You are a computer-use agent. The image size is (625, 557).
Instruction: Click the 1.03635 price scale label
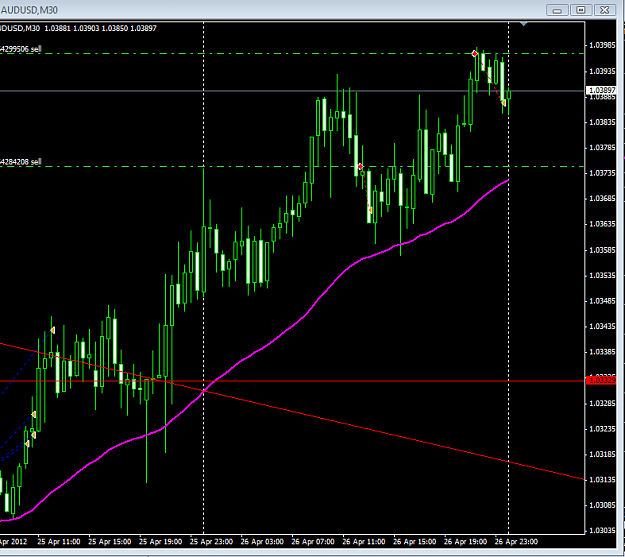[602, 224]
